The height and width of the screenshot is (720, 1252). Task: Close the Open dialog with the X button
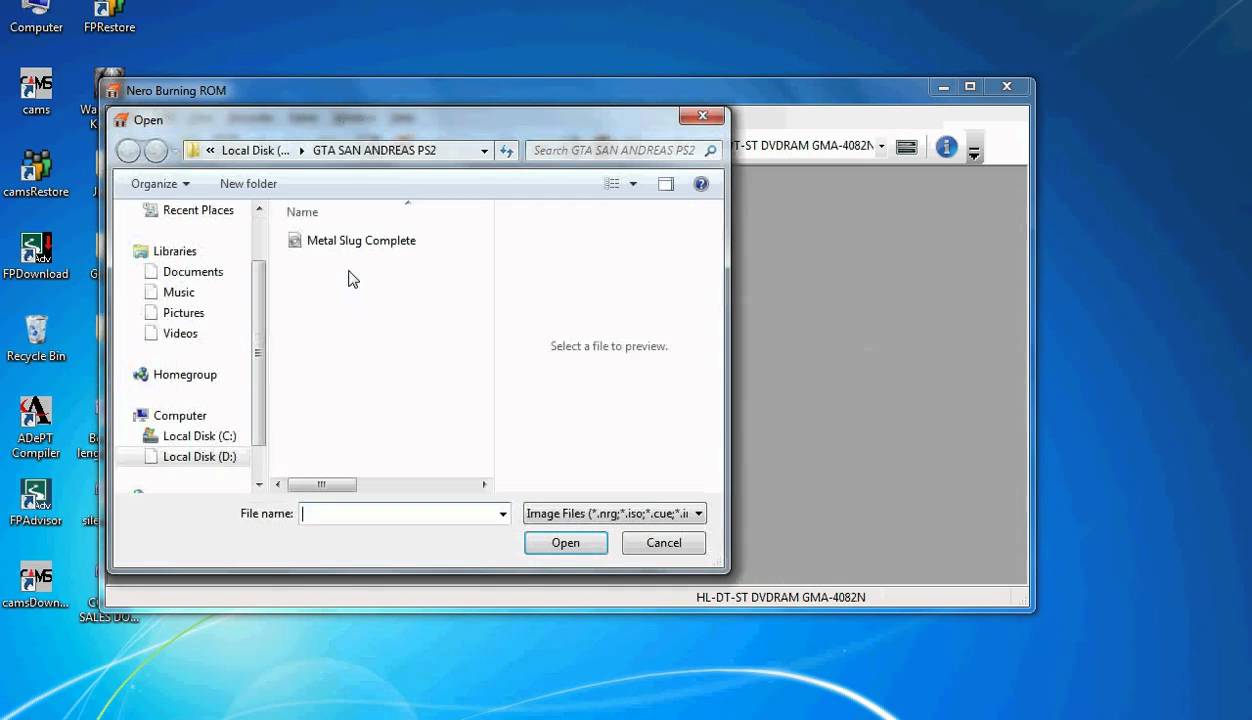[702, 116]
